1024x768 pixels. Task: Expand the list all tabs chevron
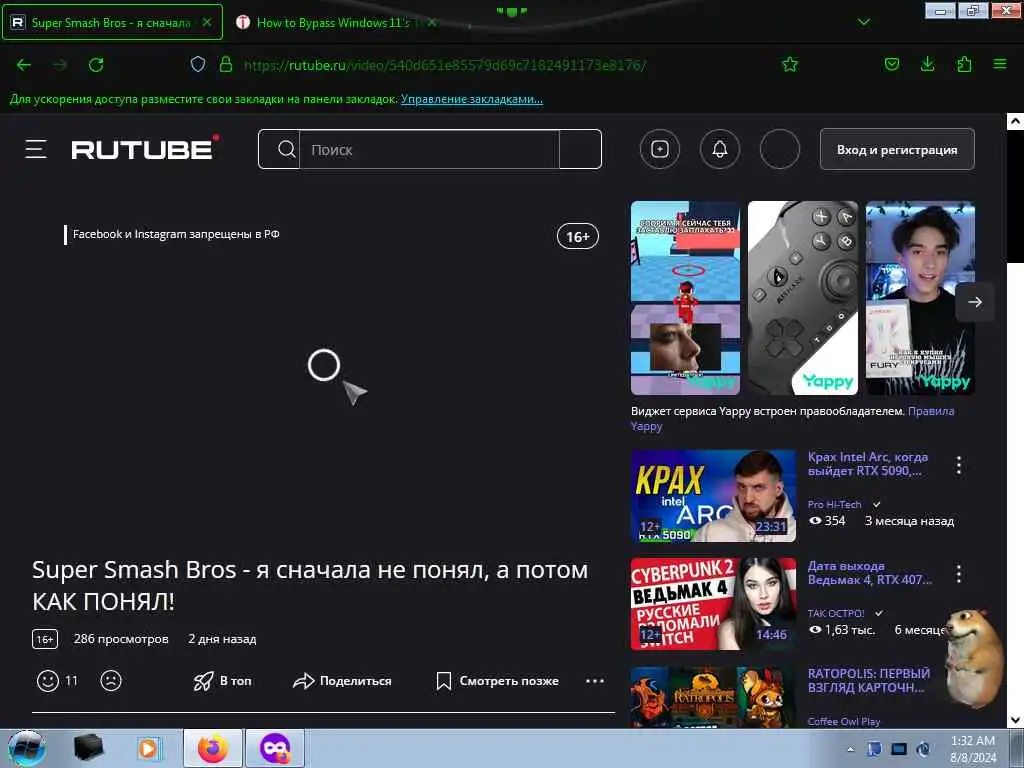(x=863, y=22)
